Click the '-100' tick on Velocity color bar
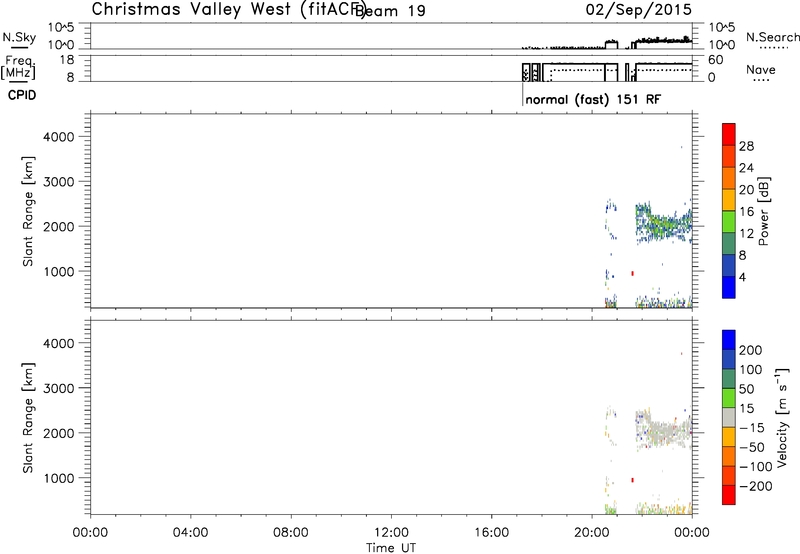Viewport: 800px width, 554px height. [x=755, y=467]
